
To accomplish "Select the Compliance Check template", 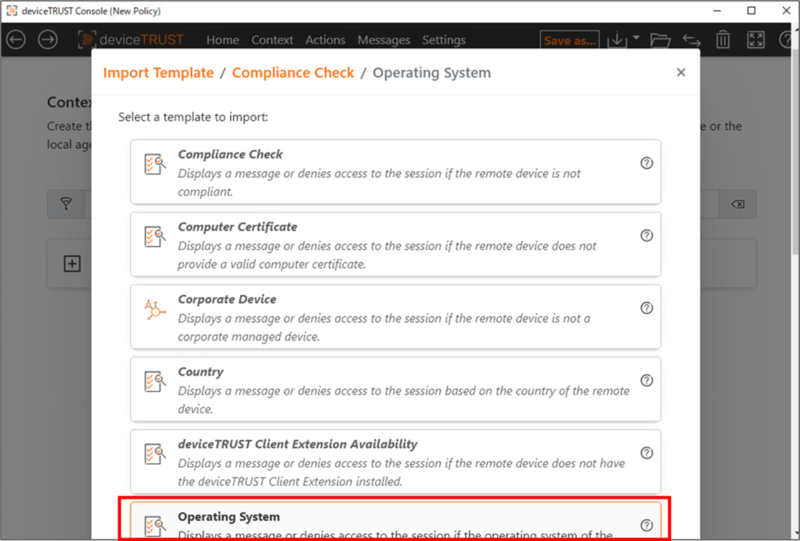I will [x=395, y=172].
